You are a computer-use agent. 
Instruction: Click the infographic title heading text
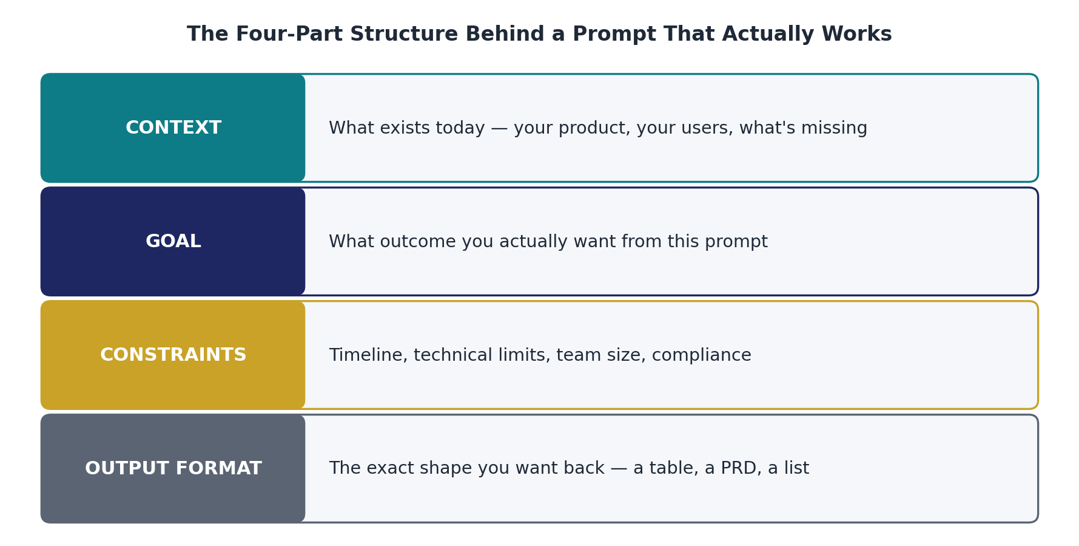(540, 34)
